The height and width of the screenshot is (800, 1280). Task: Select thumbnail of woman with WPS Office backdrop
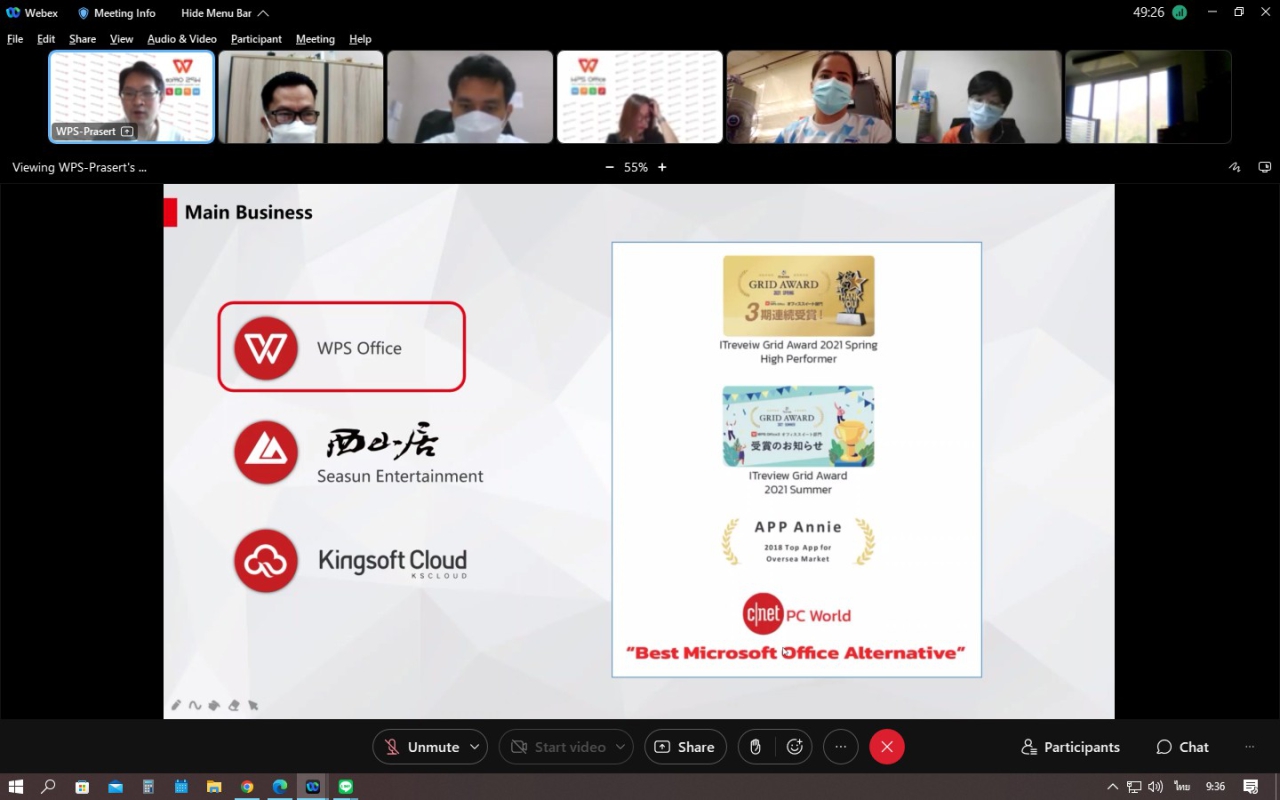pyautogui.click(x=640, y=97)
